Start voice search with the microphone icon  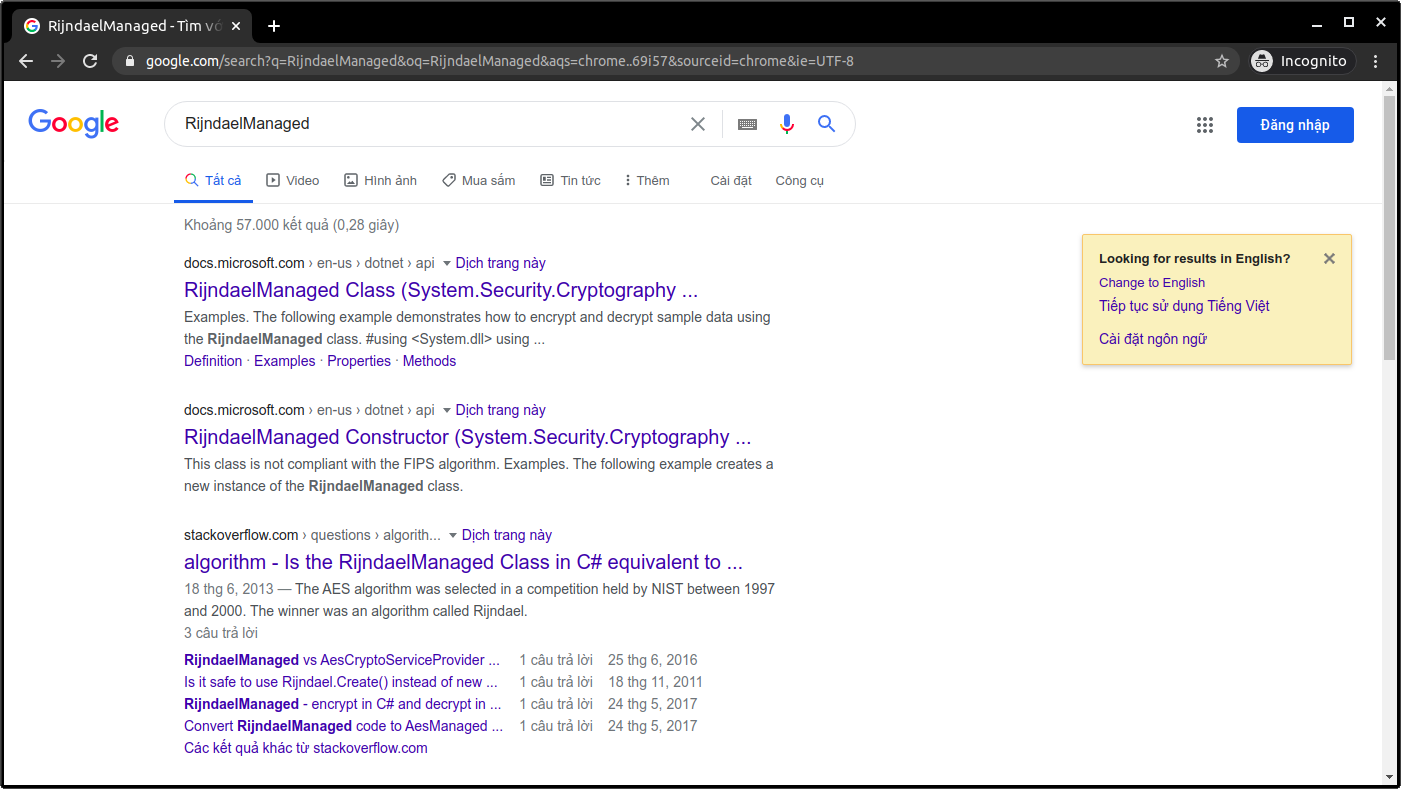point(787,124)
